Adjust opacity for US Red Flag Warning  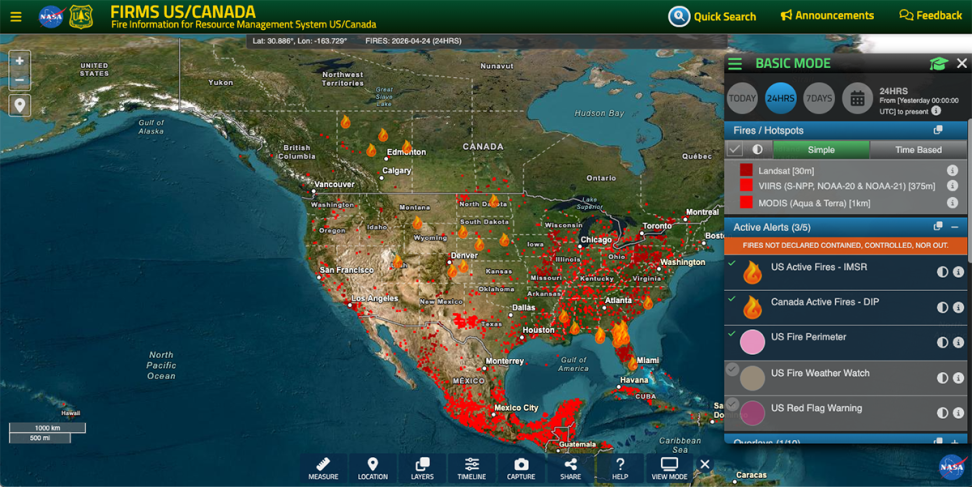pyautogui.click(x=942, y=413)
